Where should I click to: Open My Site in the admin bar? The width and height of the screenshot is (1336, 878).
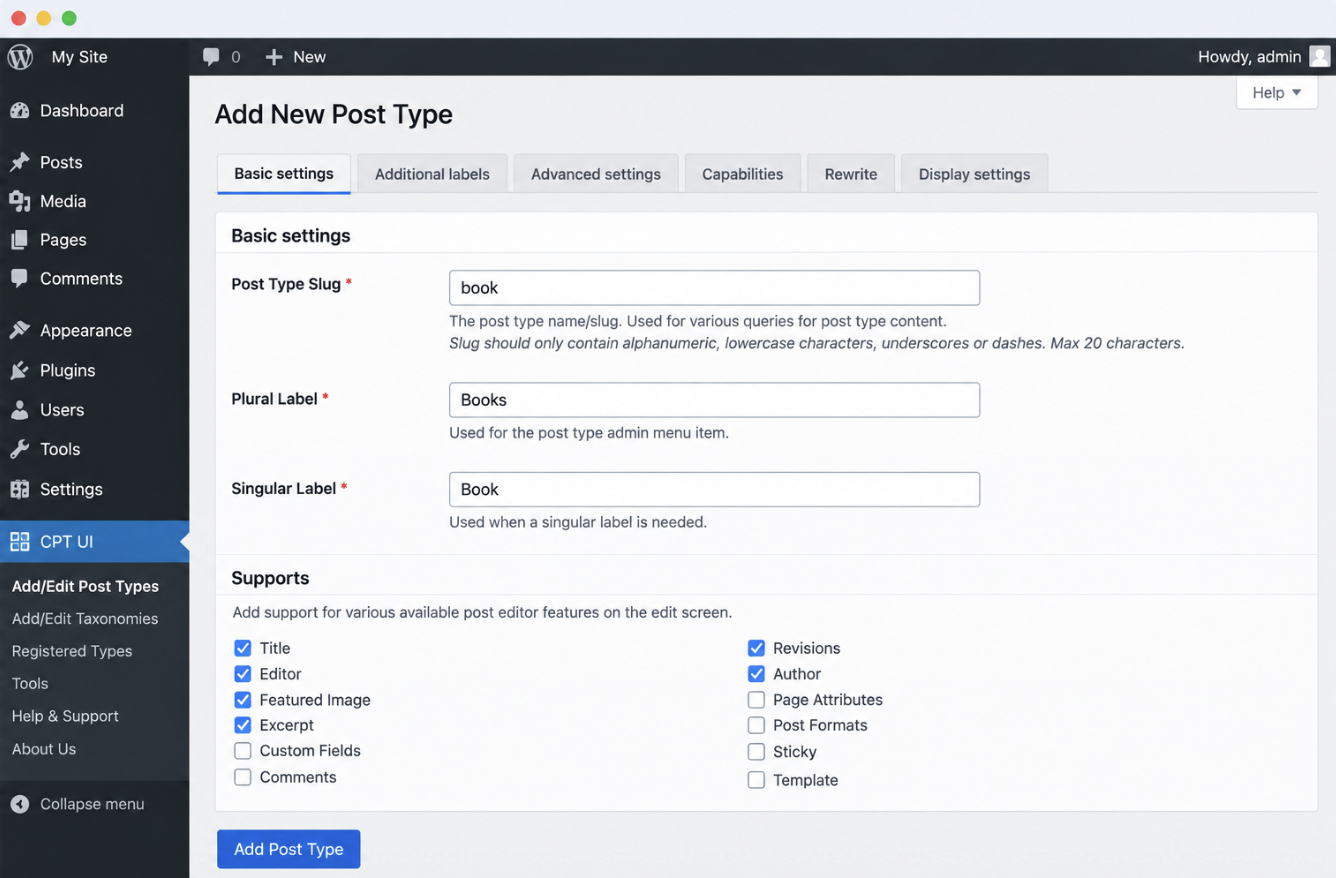pos(79,57)
